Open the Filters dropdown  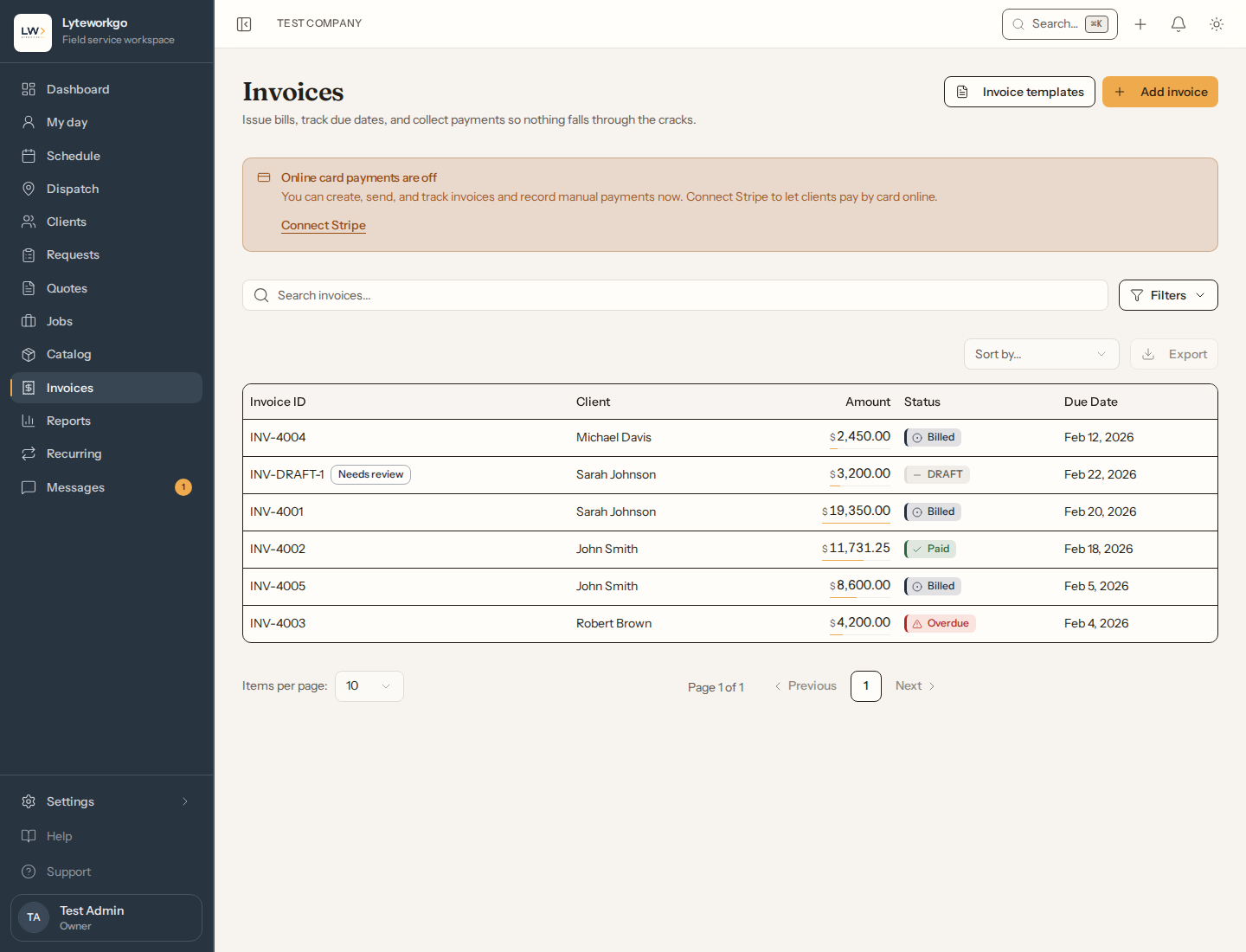(1168, 295)
